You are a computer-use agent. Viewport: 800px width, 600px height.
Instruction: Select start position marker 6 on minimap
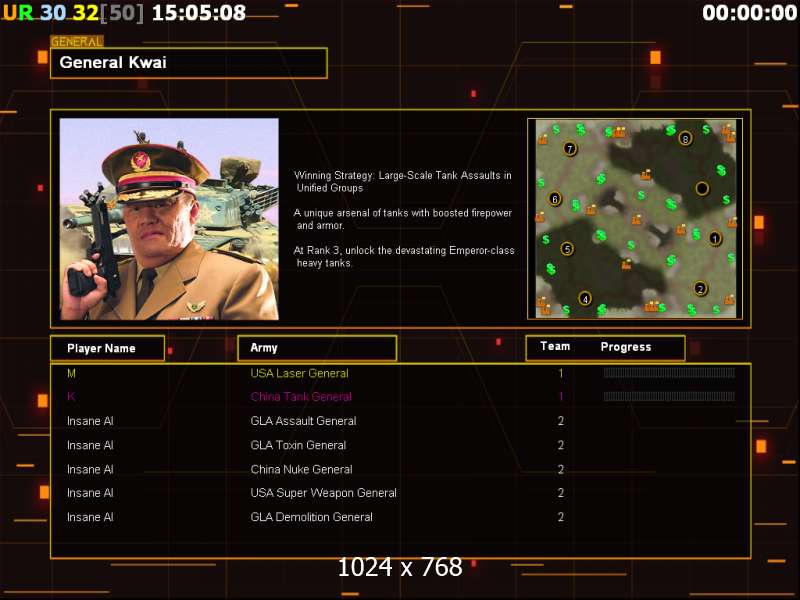tap(555, 199)
